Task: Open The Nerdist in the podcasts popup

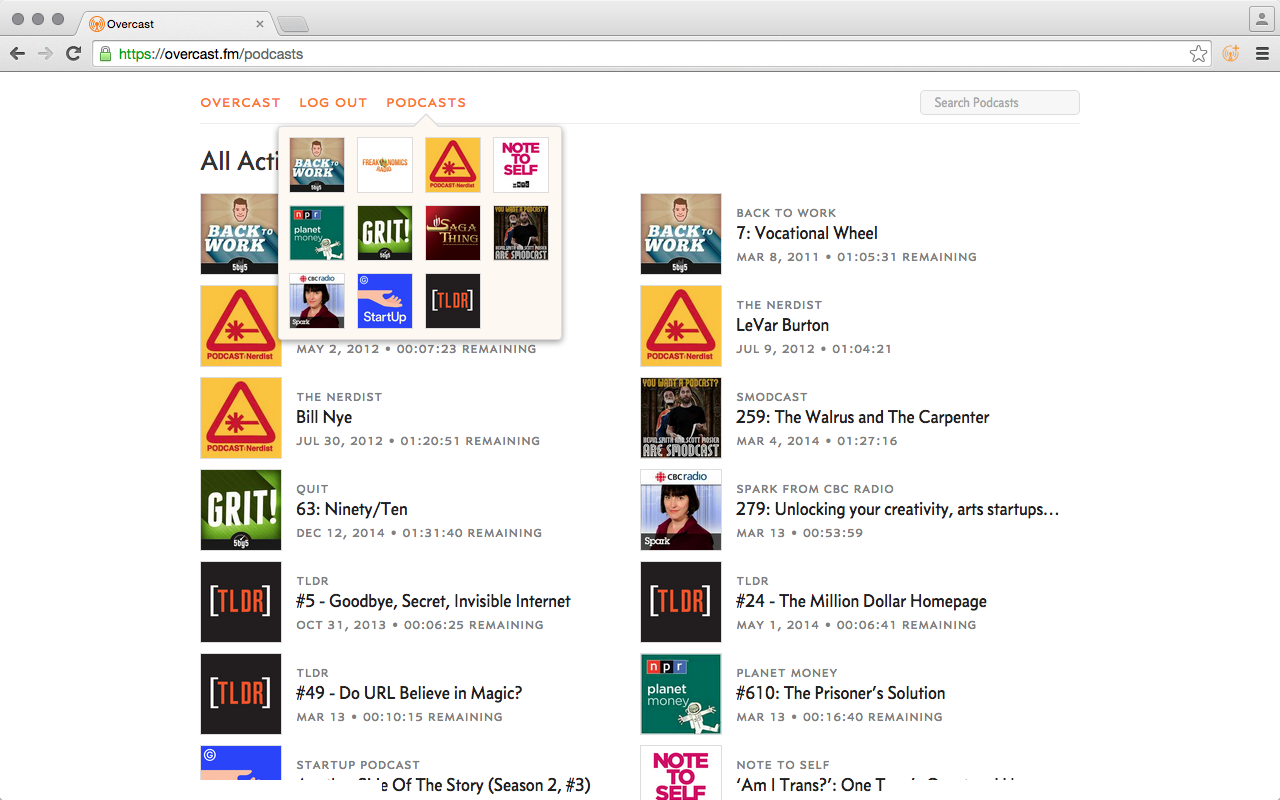Action: pyautogui.click(x=453, y=165)
